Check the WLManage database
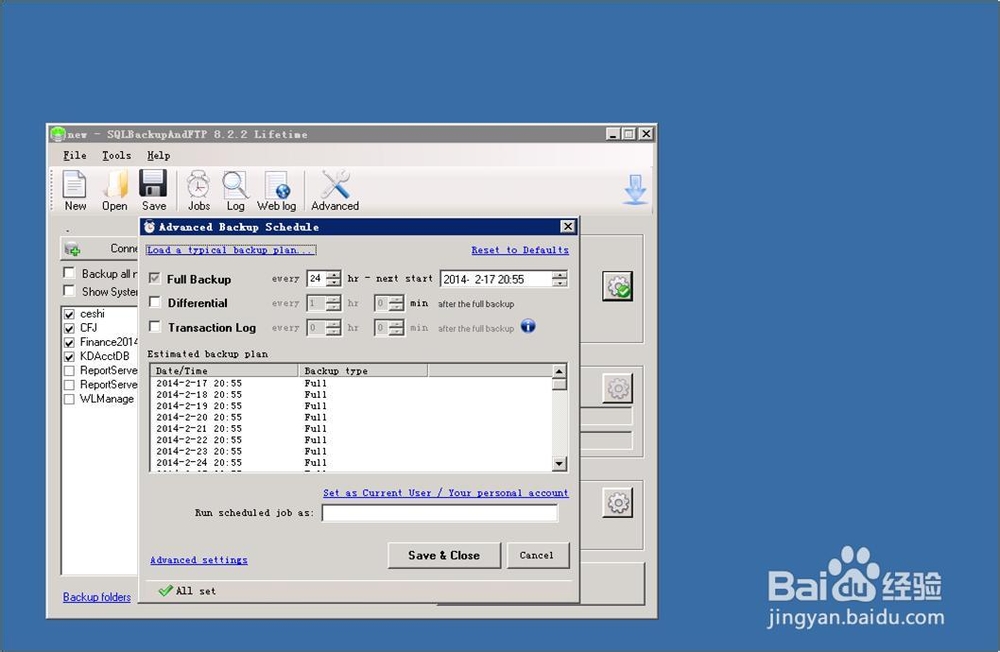Image resolution: width=1000 pixels, height=652 pixels. coord(70,399)
